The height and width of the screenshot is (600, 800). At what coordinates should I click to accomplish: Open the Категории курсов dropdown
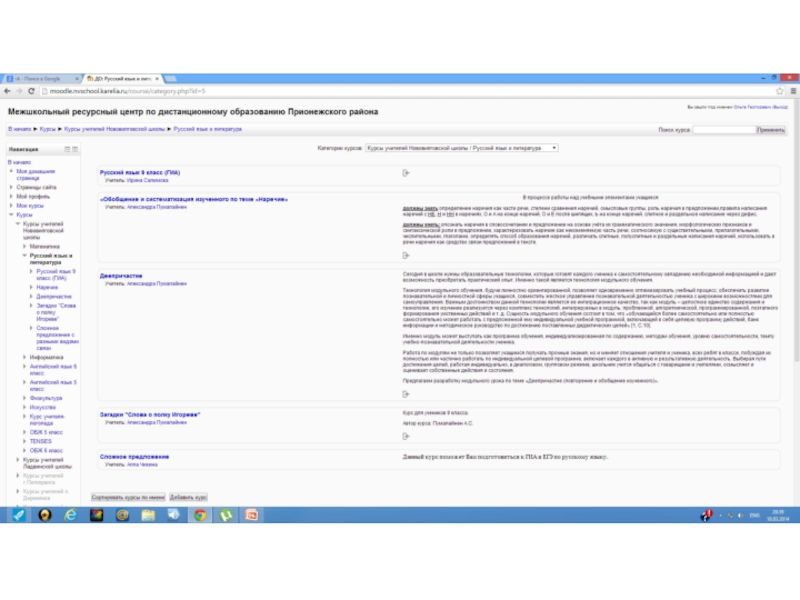(x=462, y=148)
